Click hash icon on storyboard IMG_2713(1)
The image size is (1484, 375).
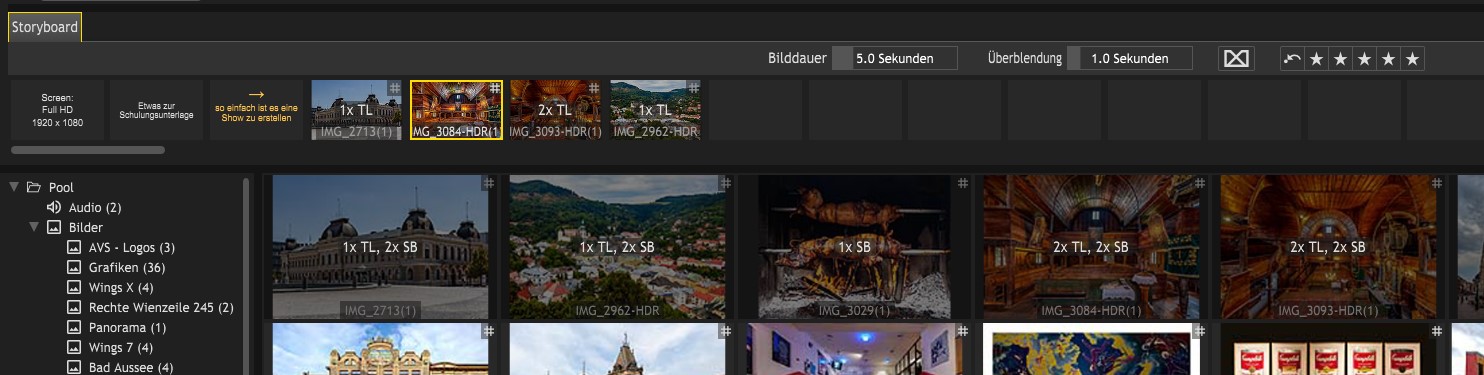point(395,88)
